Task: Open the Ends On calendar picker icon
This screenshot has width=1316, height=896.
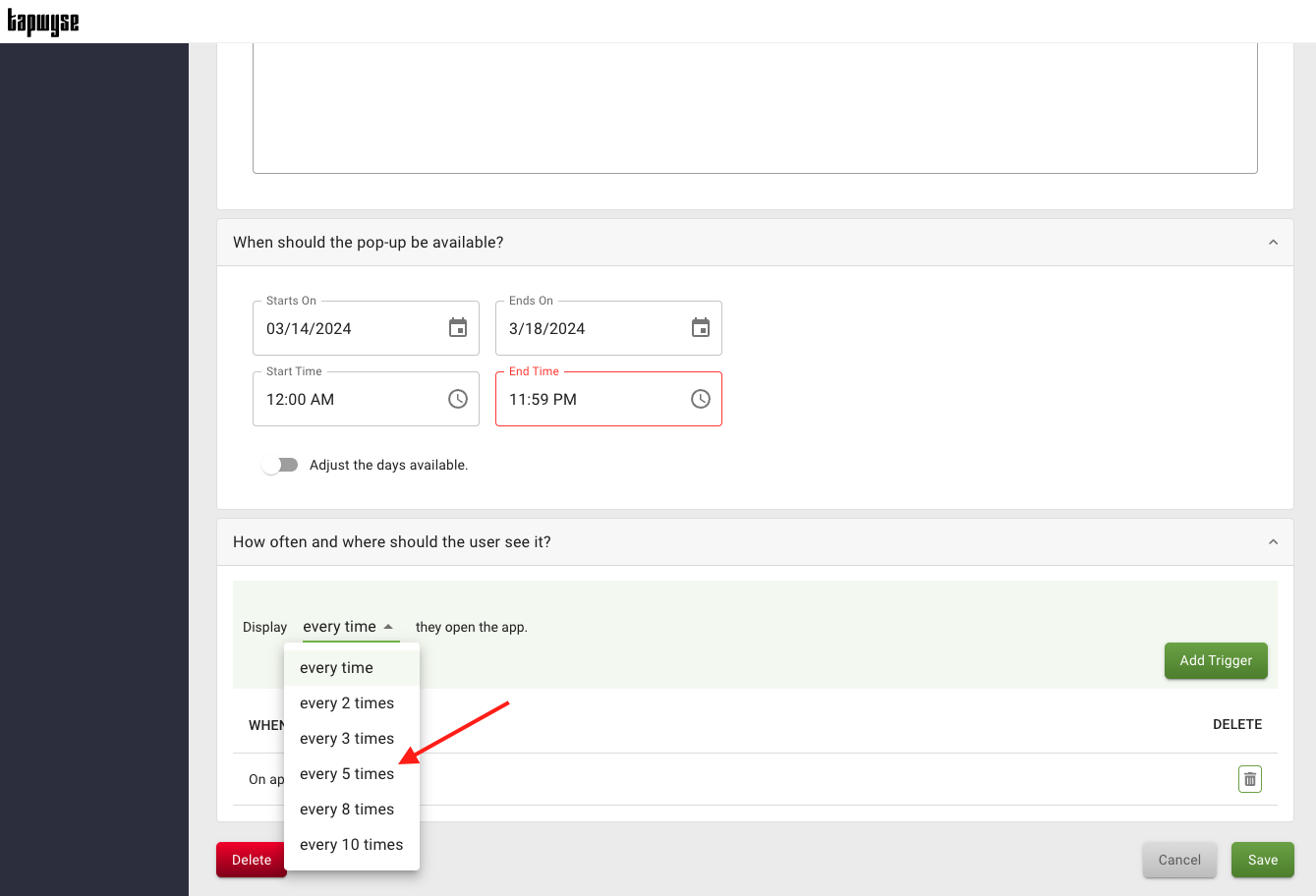Action: 701,328
